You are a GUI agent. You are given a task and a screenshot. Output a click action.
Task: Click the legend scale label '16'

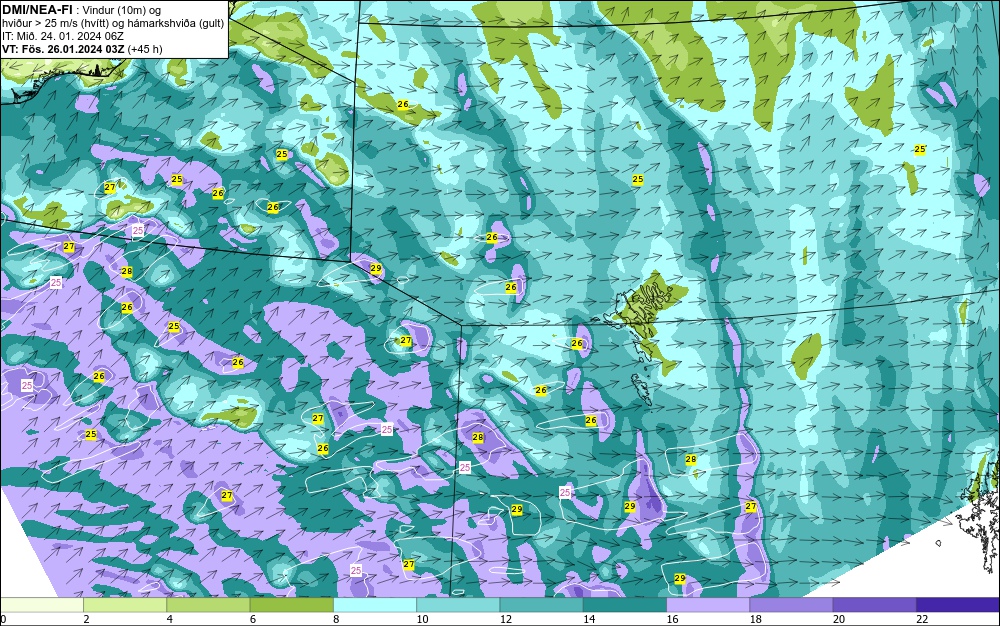(x=672, y=619)
